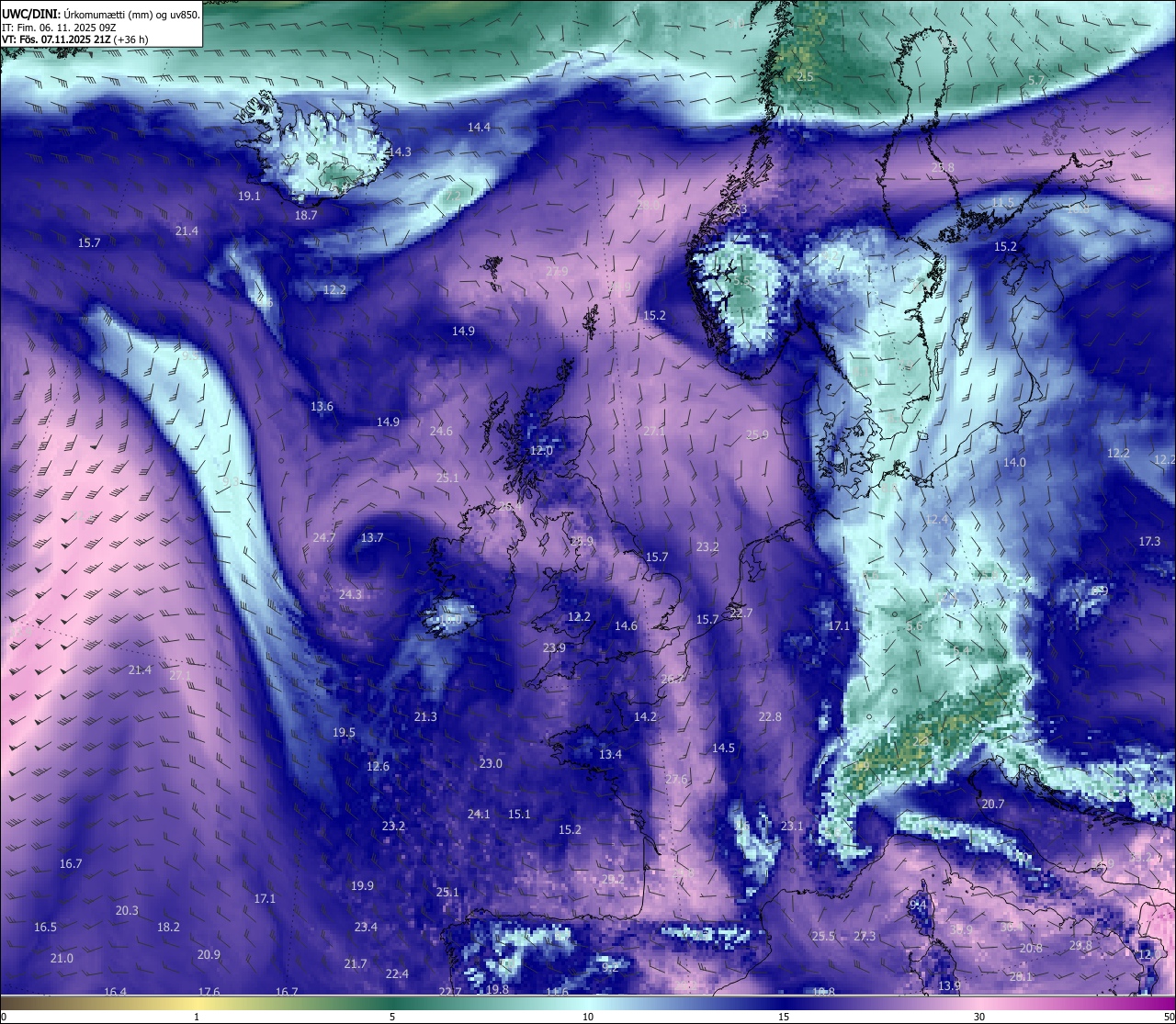This screenshot has height=1024, width=1176.
Task: Click the 14.5 value over eastern France
Action: pos(723,748)
